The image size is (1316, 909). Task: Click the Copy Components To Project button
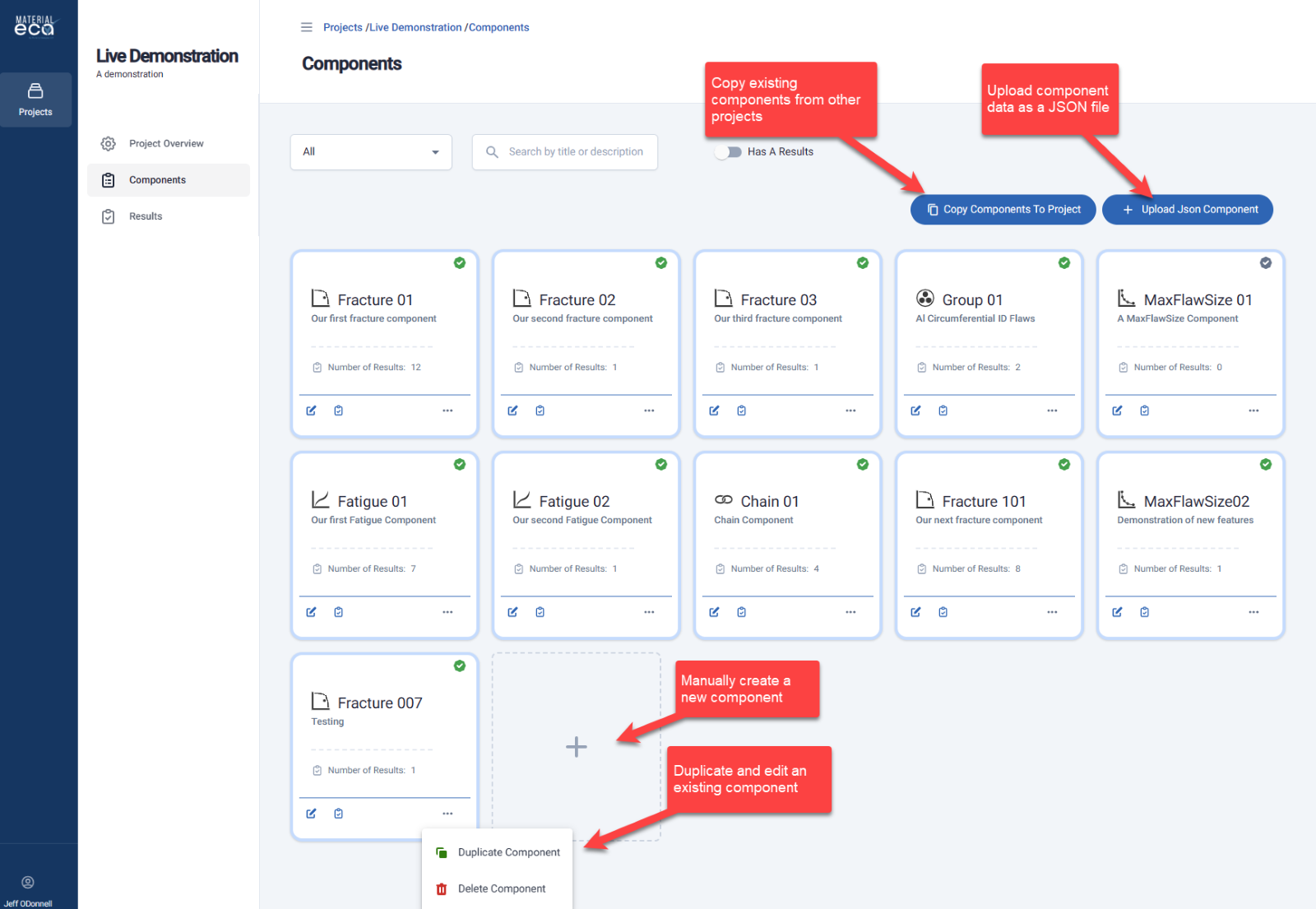coord(1003,210)
